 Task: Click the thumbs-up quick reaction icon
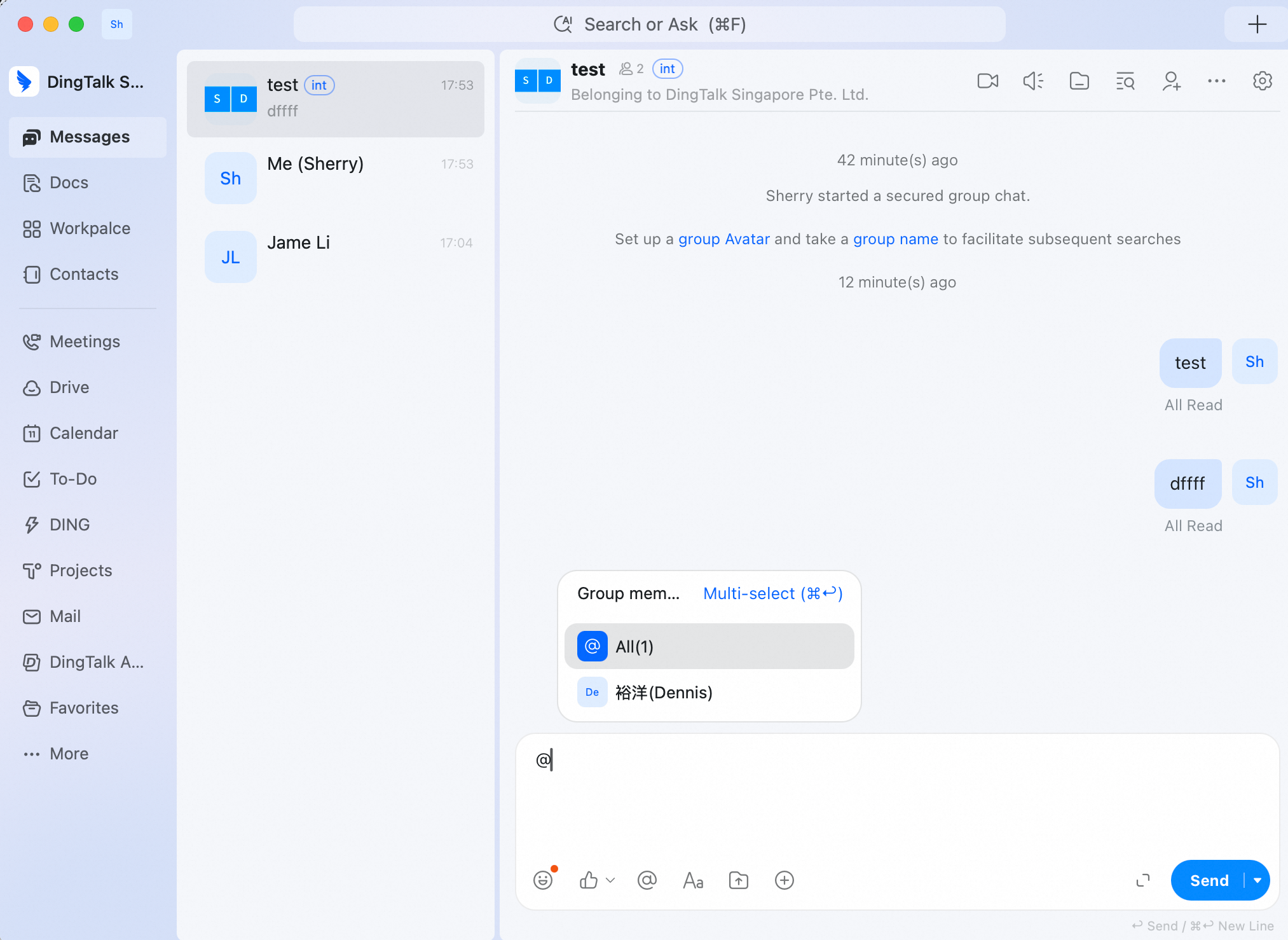[x=589, y=880]
